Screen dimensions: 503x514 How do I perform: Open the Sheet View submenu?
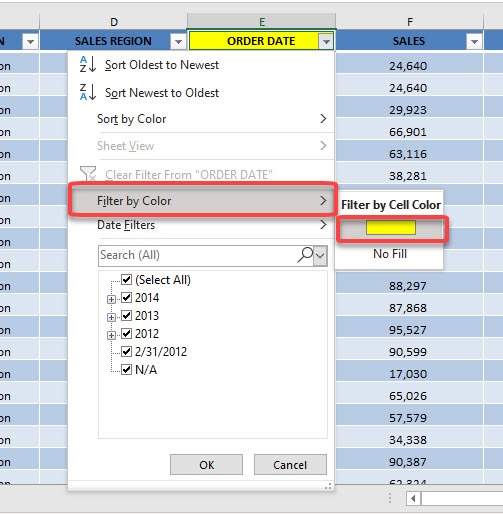coord(201,146)
